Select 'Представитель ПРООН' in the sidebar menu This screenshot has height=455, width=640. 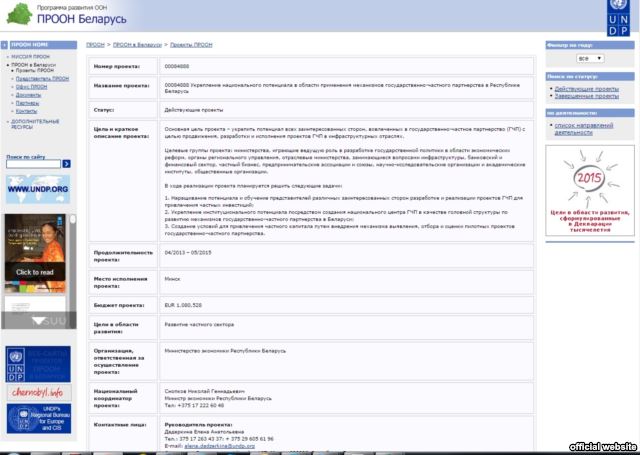(x=42, y=78)
